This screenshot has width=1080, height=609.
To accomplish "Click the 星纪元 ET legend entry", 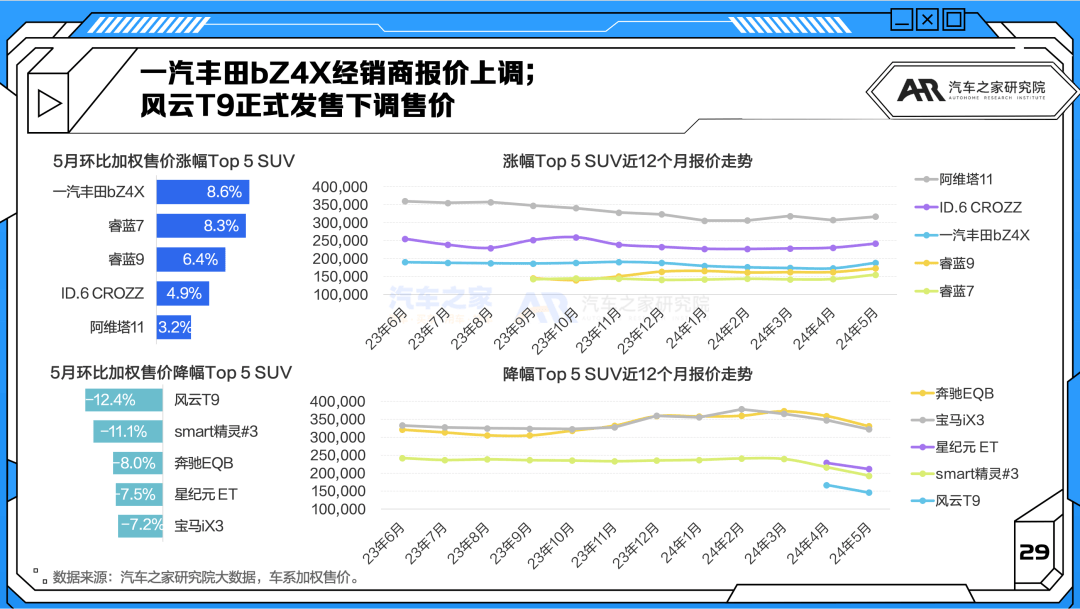I will tap(955, 447).
